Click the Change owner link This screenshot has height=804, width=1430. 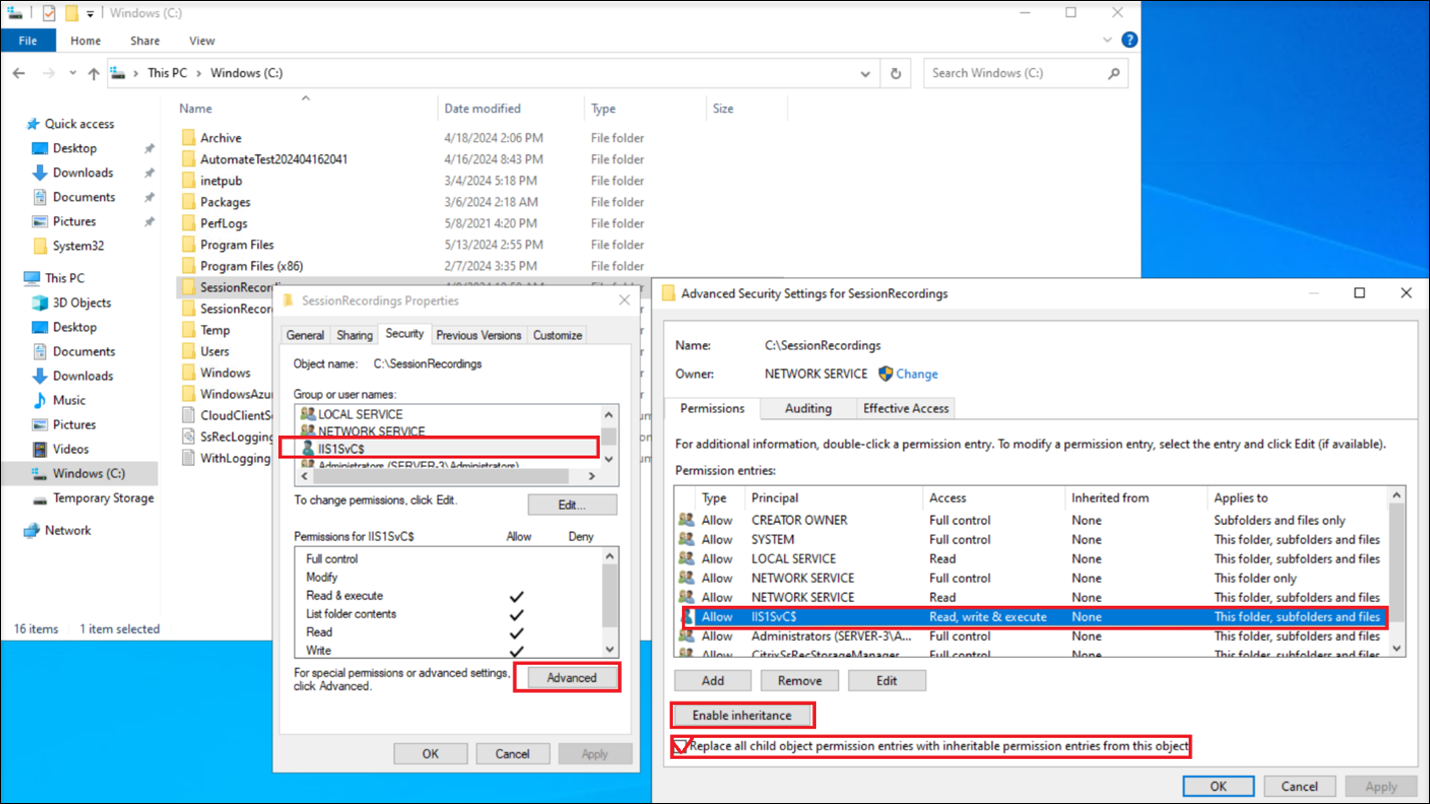[916, 374]
